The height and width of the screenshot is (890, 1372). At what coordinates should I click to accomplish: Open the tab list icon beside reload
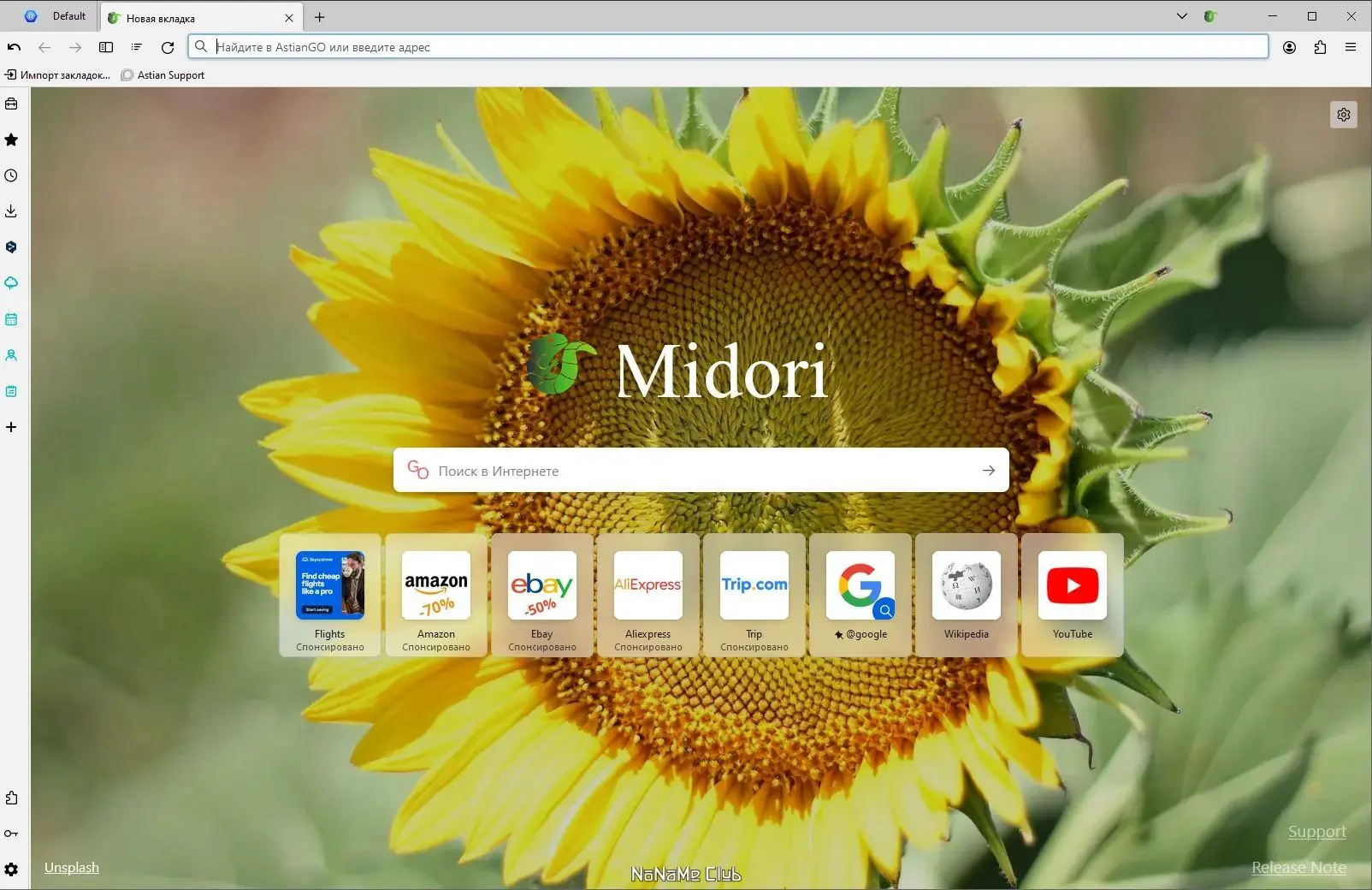pos(137,47)
